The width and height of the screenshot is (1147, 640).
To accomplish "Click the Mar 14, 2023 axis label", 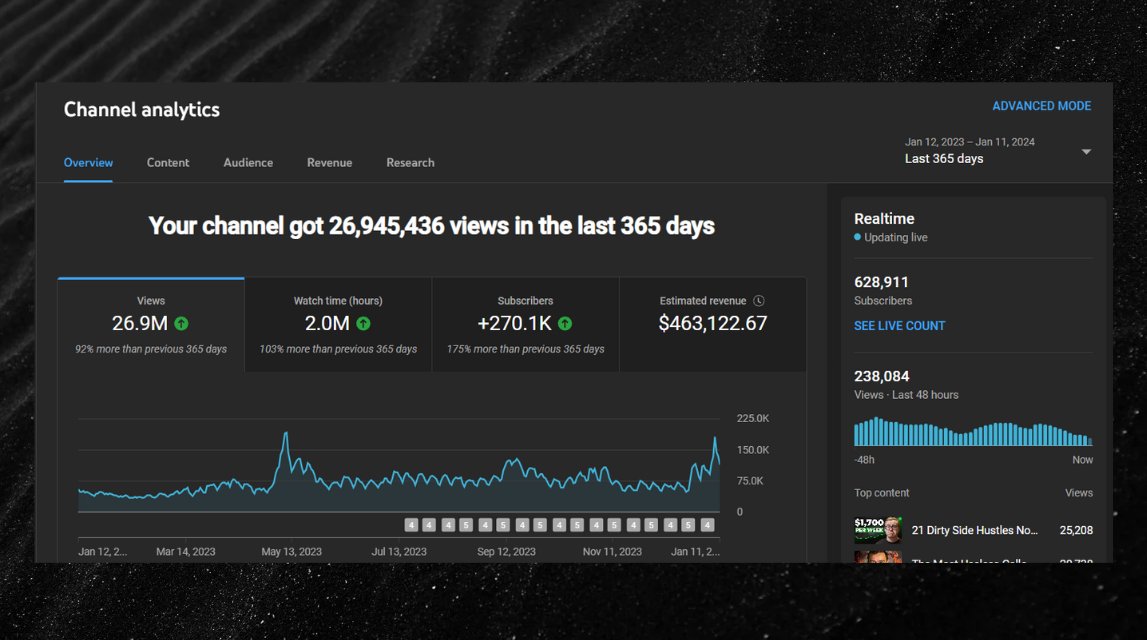I will (x=185, y=551).
